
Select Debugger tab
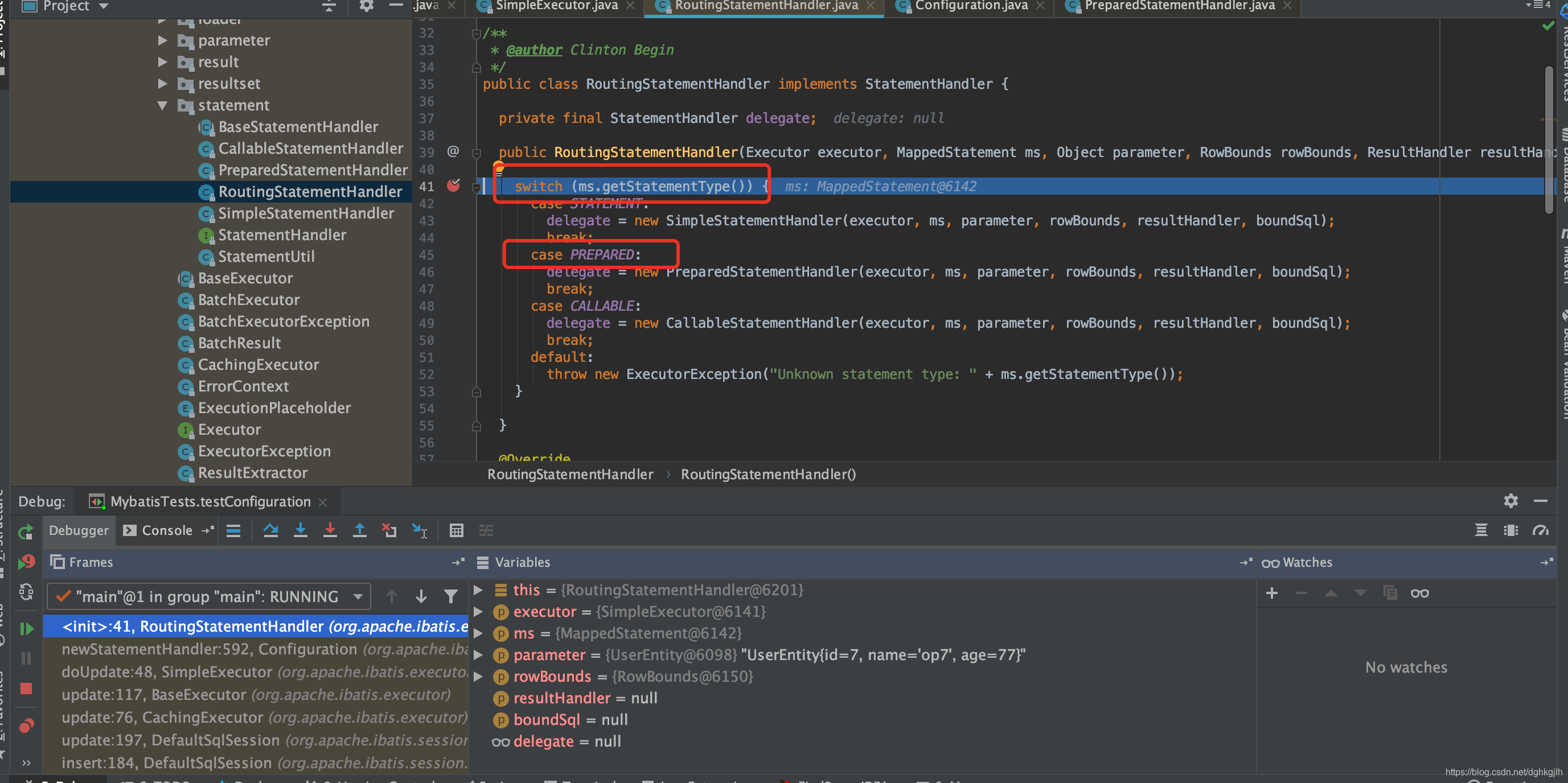point(79,530)
